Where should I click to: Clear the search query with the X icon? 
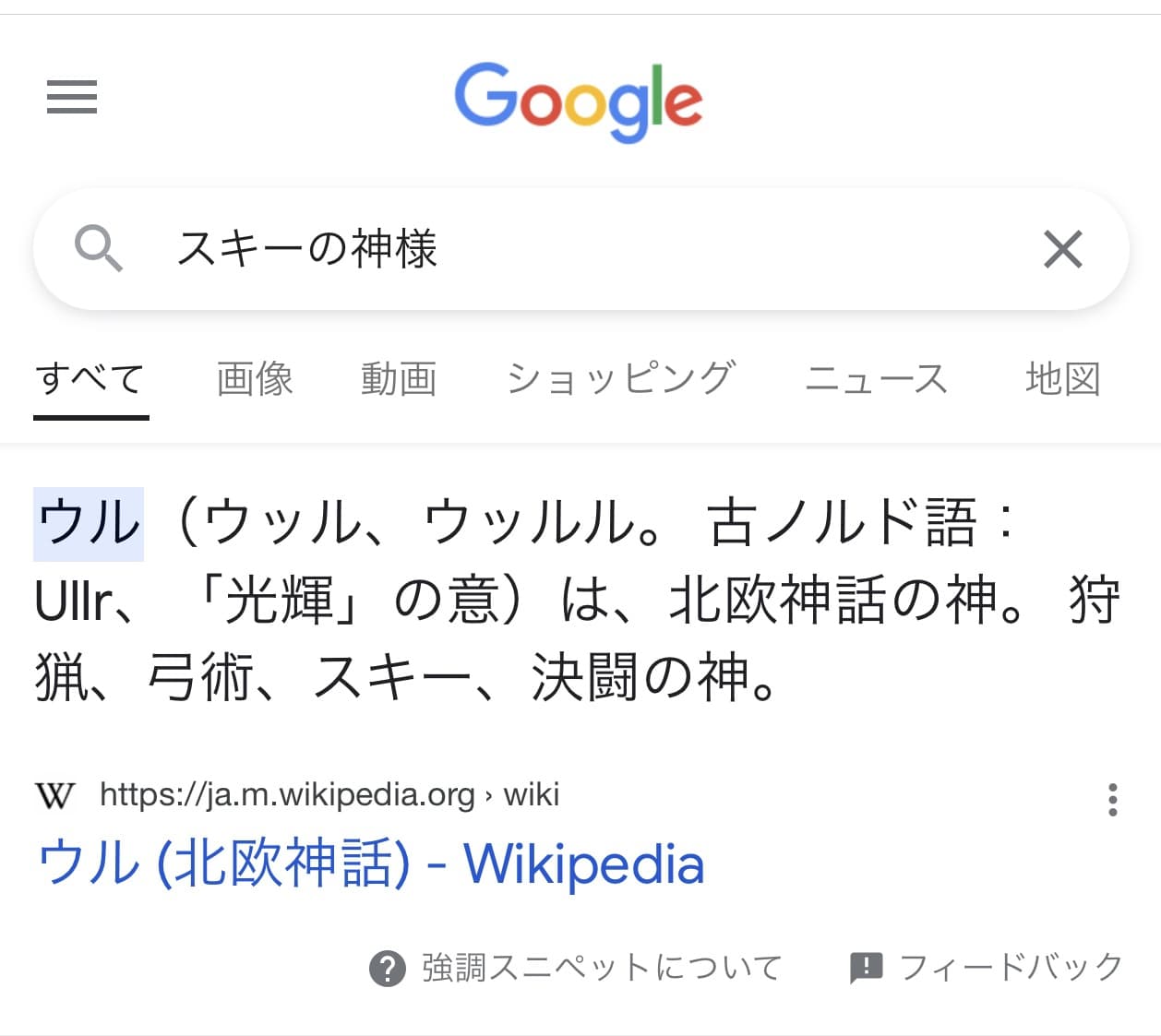click(1062, 249)
